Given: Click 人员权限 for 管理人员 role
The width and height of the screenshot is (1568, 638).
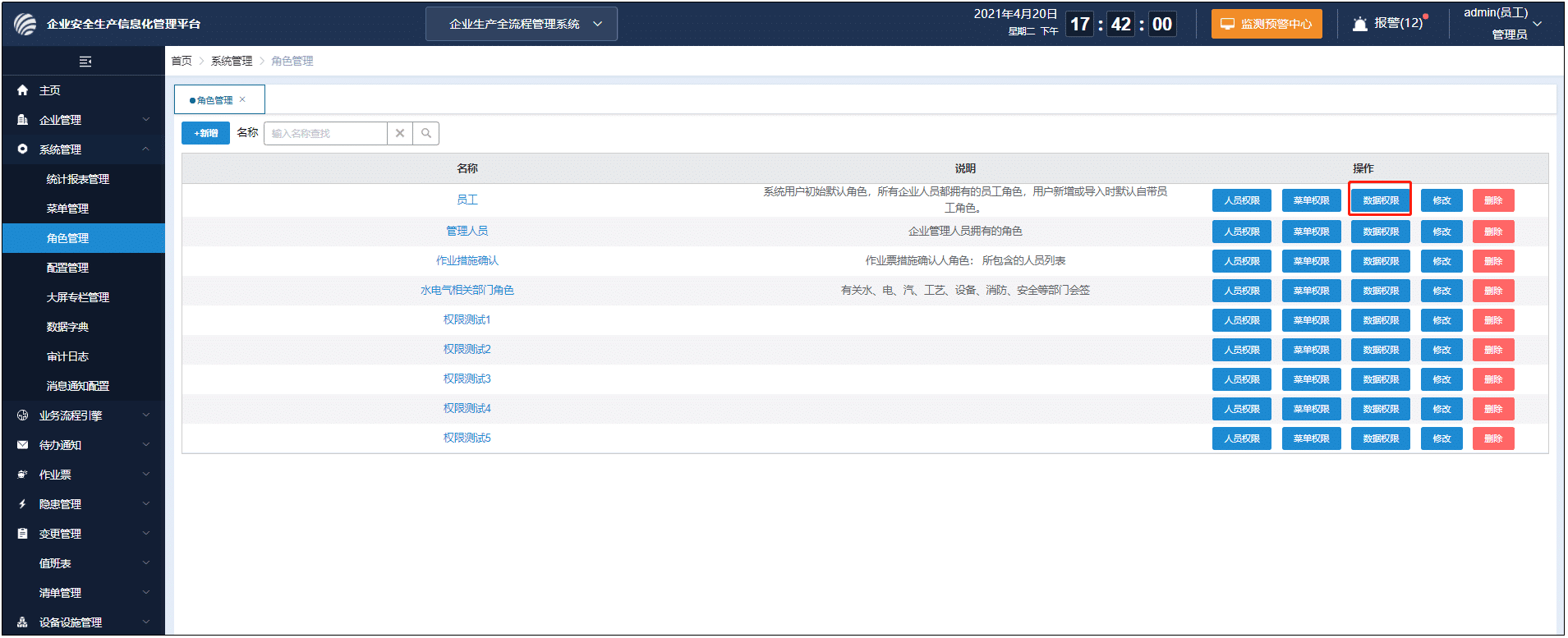Looking at the screenshot, I should [1242, 232].
